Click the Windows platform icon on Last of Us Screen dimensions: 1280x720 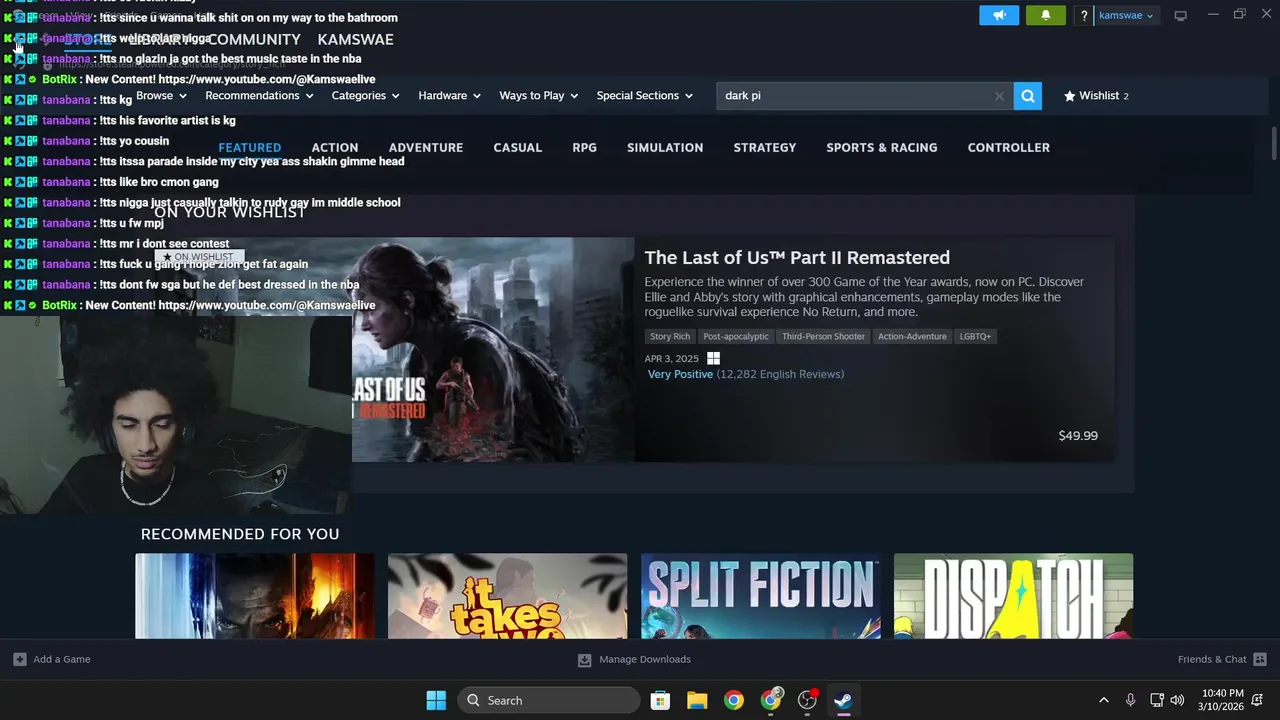click(x=713, y=358)
